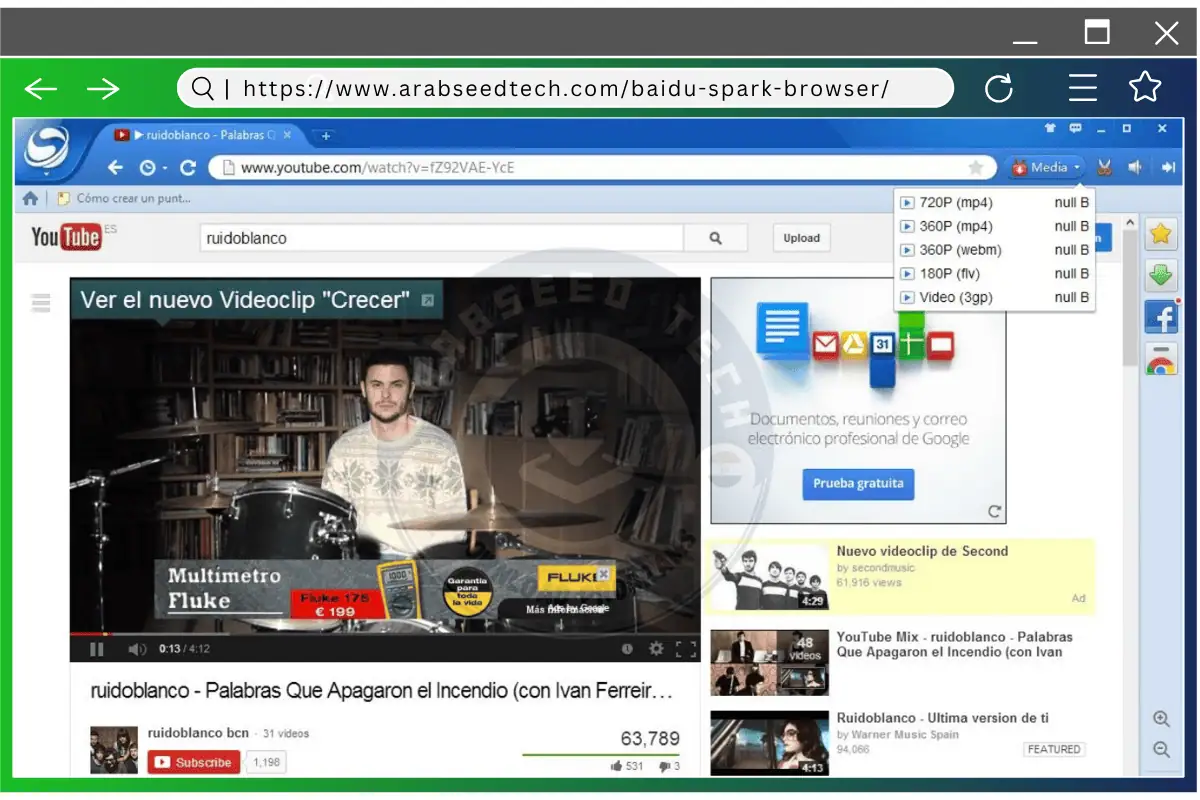Click the home icon beside bookmarks bar
The width and height of the screenshot is (1200, 800).
30,198
